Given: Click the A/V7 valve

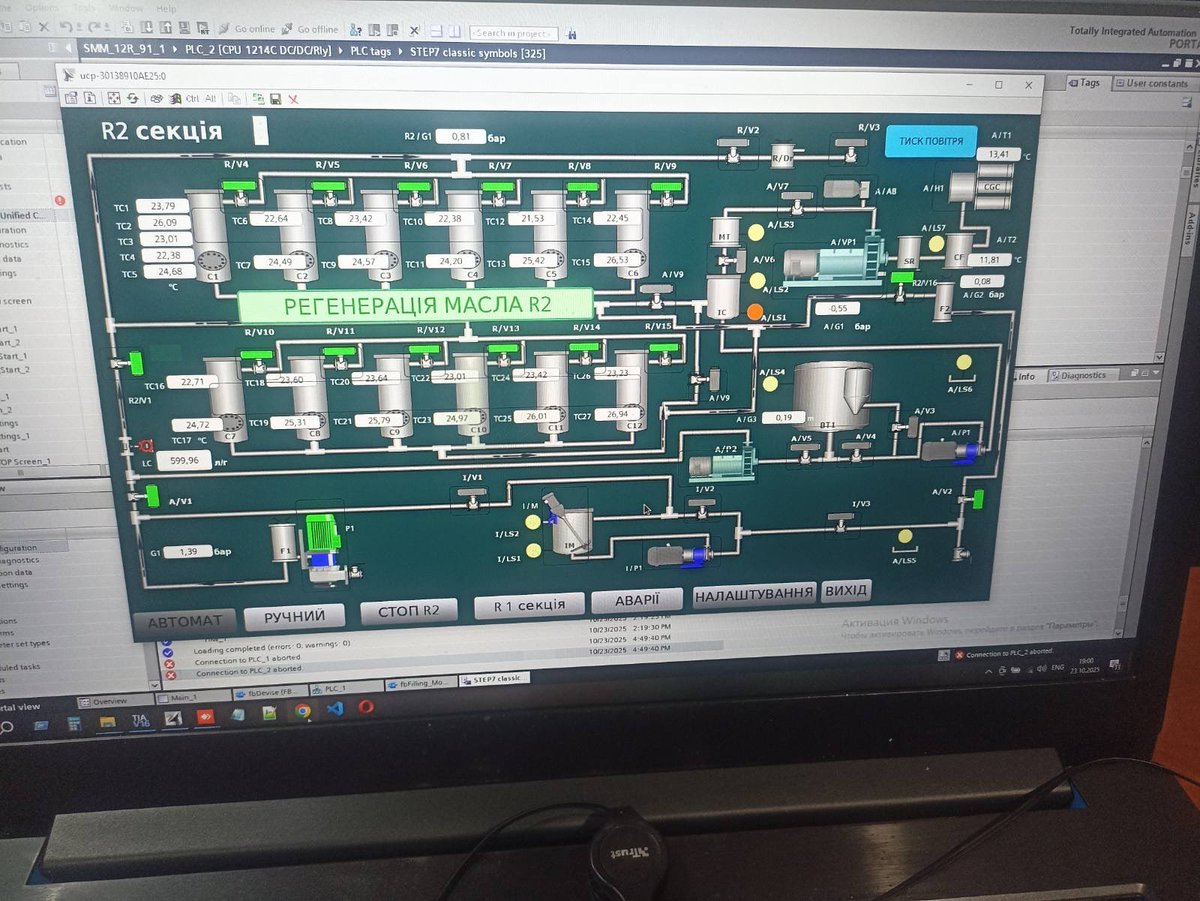Looking at the screenshot, I should (797, 205).
